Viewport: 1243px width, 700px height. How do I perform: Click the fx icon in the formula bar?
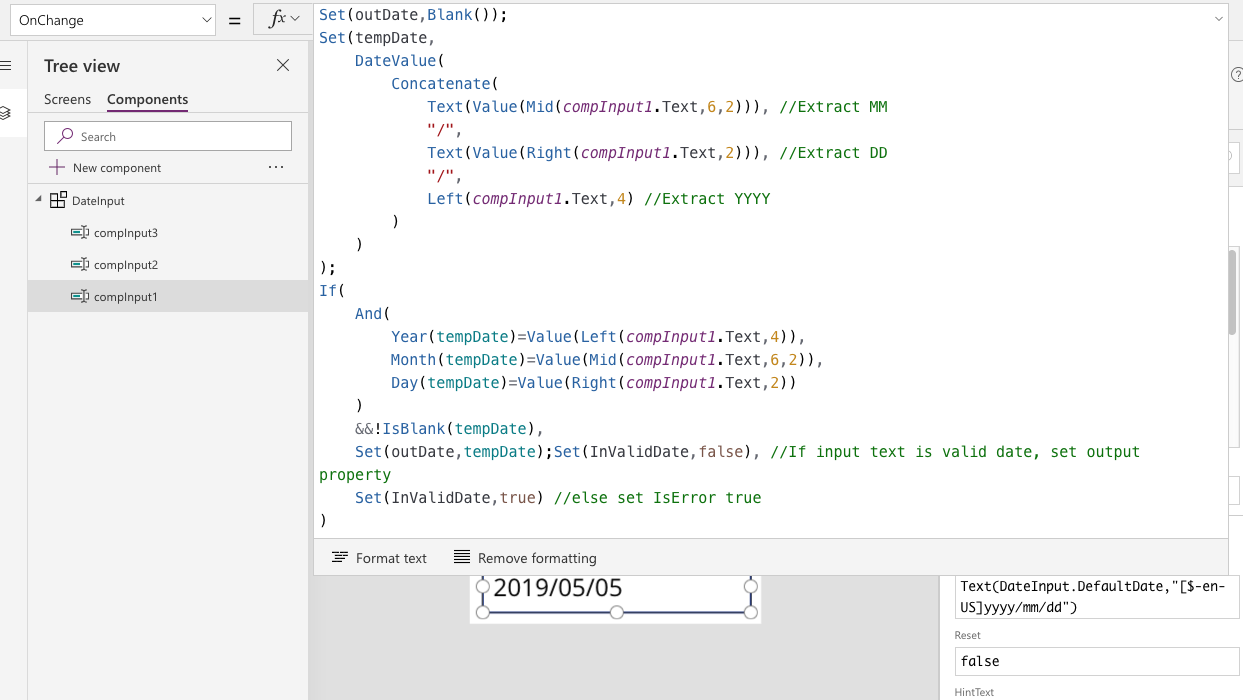coord(277,19)
